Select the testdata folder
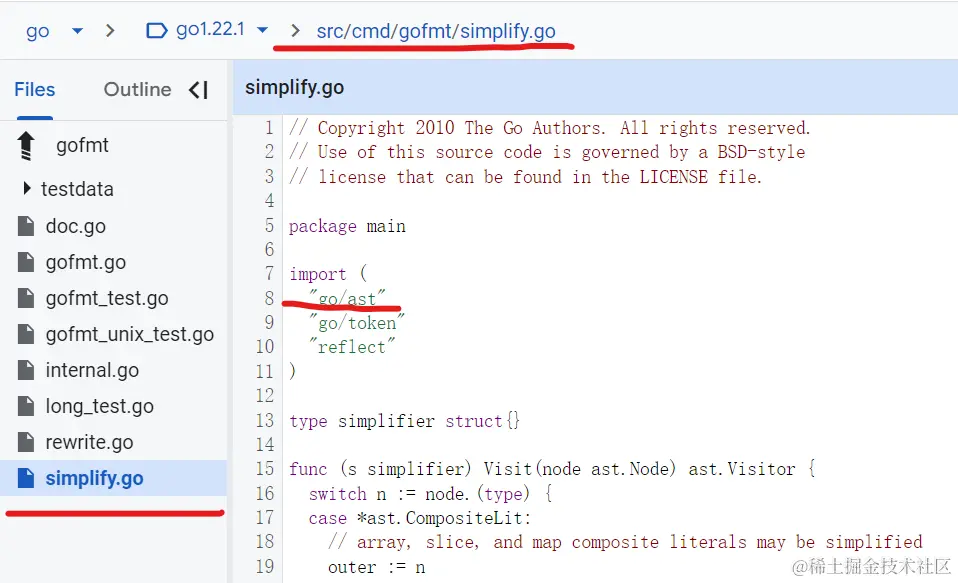 click(x=77, y=189)
